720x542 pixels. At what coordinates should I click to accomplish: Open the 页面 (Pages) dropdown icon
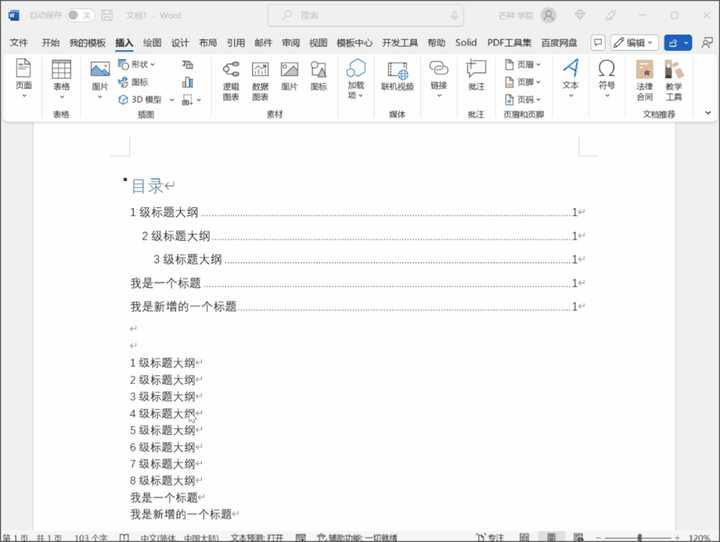point(24,79)
